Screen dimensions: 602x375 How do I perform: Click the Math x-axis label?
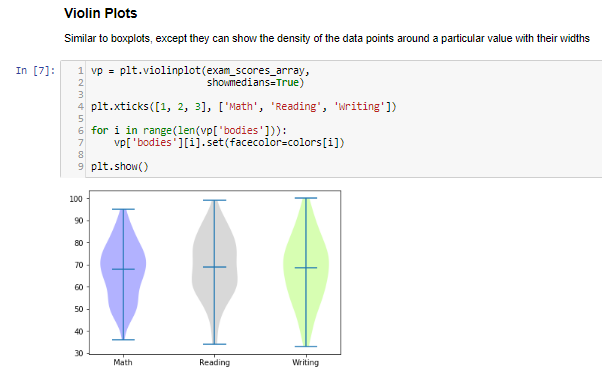(123, 362)
